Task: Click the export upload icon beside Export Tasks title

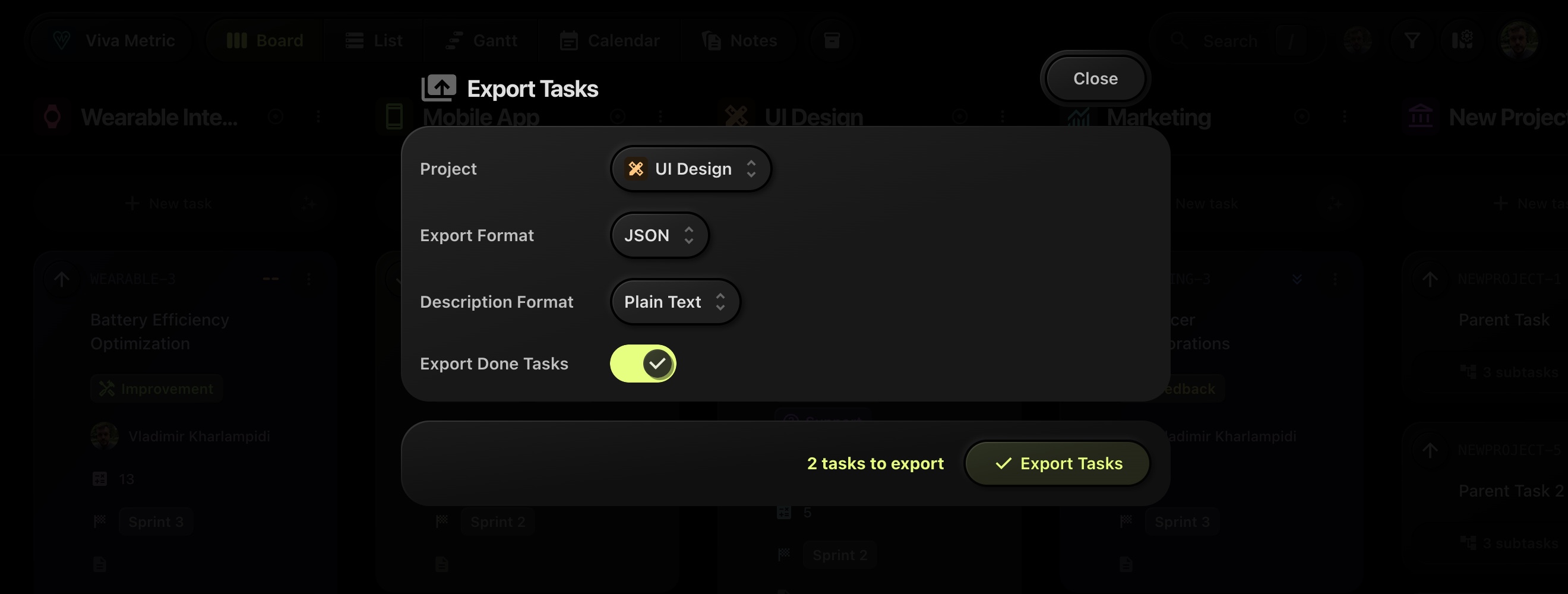Action: tap(440, 87)
